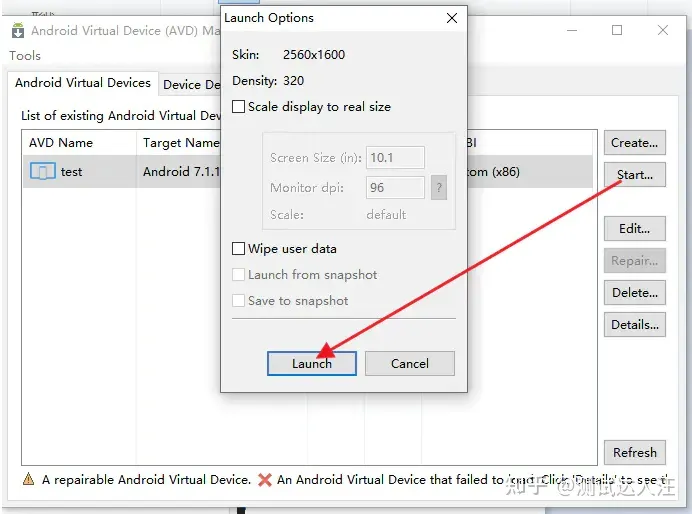Click the yellow repairable-device warning icon
692x514 pixels.
(28, 479)
